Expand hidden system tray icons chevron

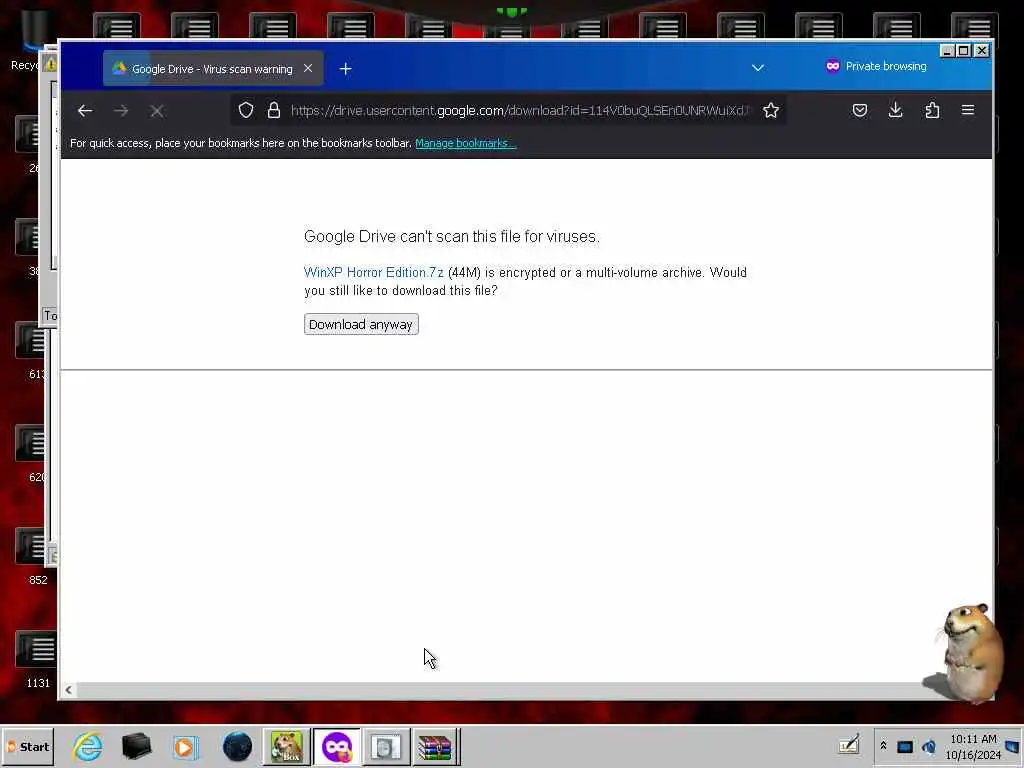884,745
